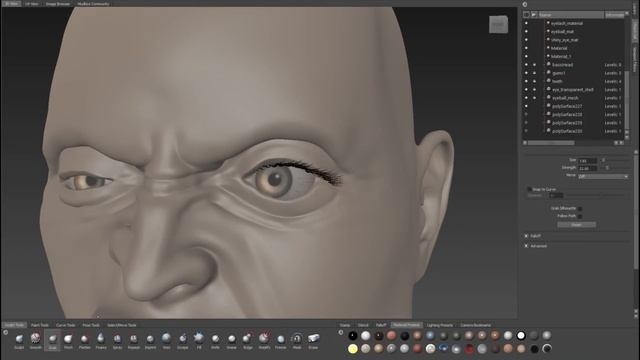Select the Repeat tool
Image resolution: width=640 pixels, height=360 pixels.
pos(133,340)
